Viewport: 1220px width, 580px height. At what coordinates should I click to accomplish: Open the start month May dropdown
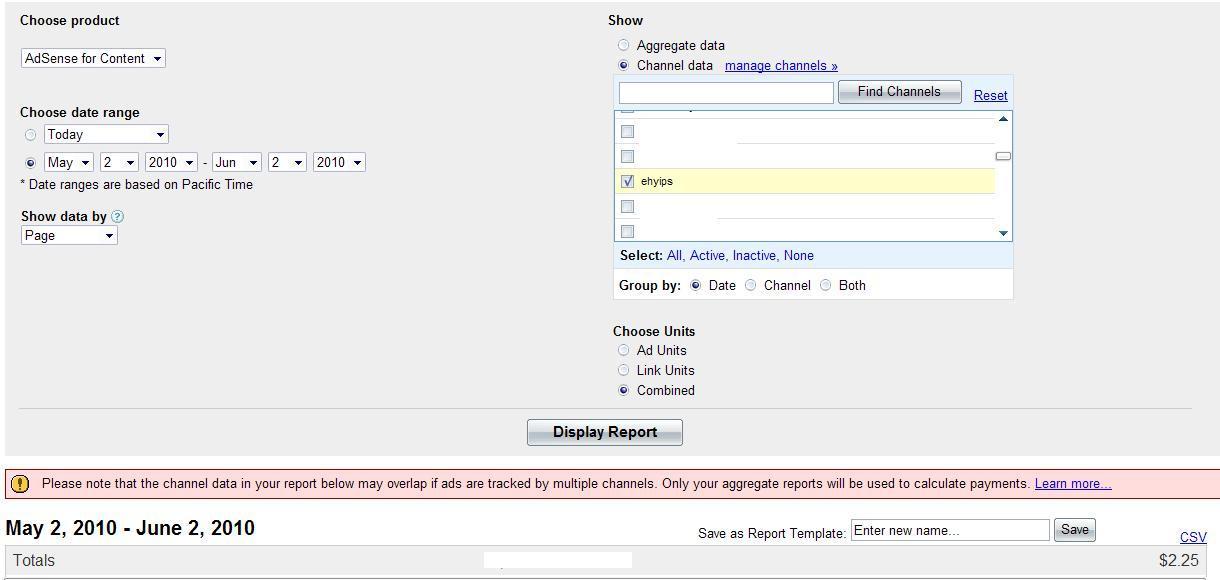[x=69, y=162]
